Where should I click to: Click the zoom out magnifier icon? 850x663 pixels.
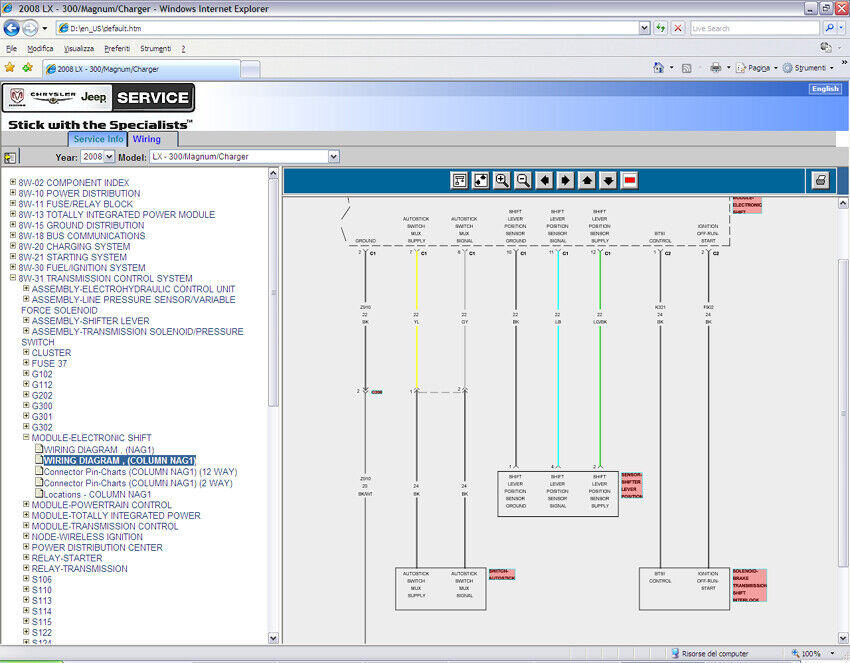pos(523,180)
